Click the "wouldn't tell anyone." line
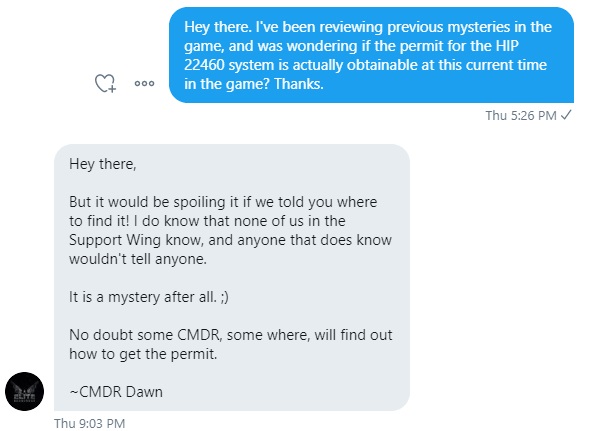 [138, 259]
